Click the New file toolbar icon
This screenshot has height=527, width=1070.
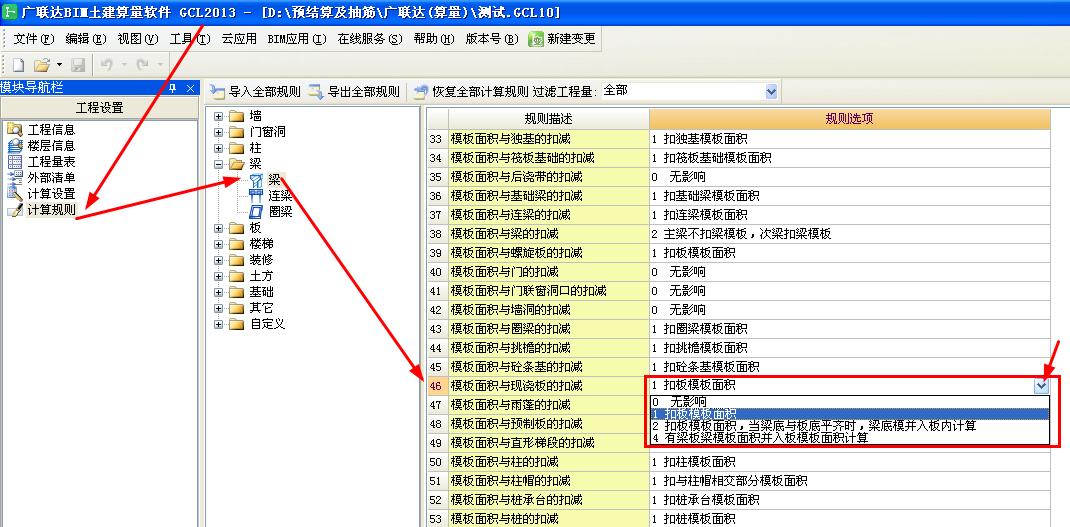tap(18, 65)
